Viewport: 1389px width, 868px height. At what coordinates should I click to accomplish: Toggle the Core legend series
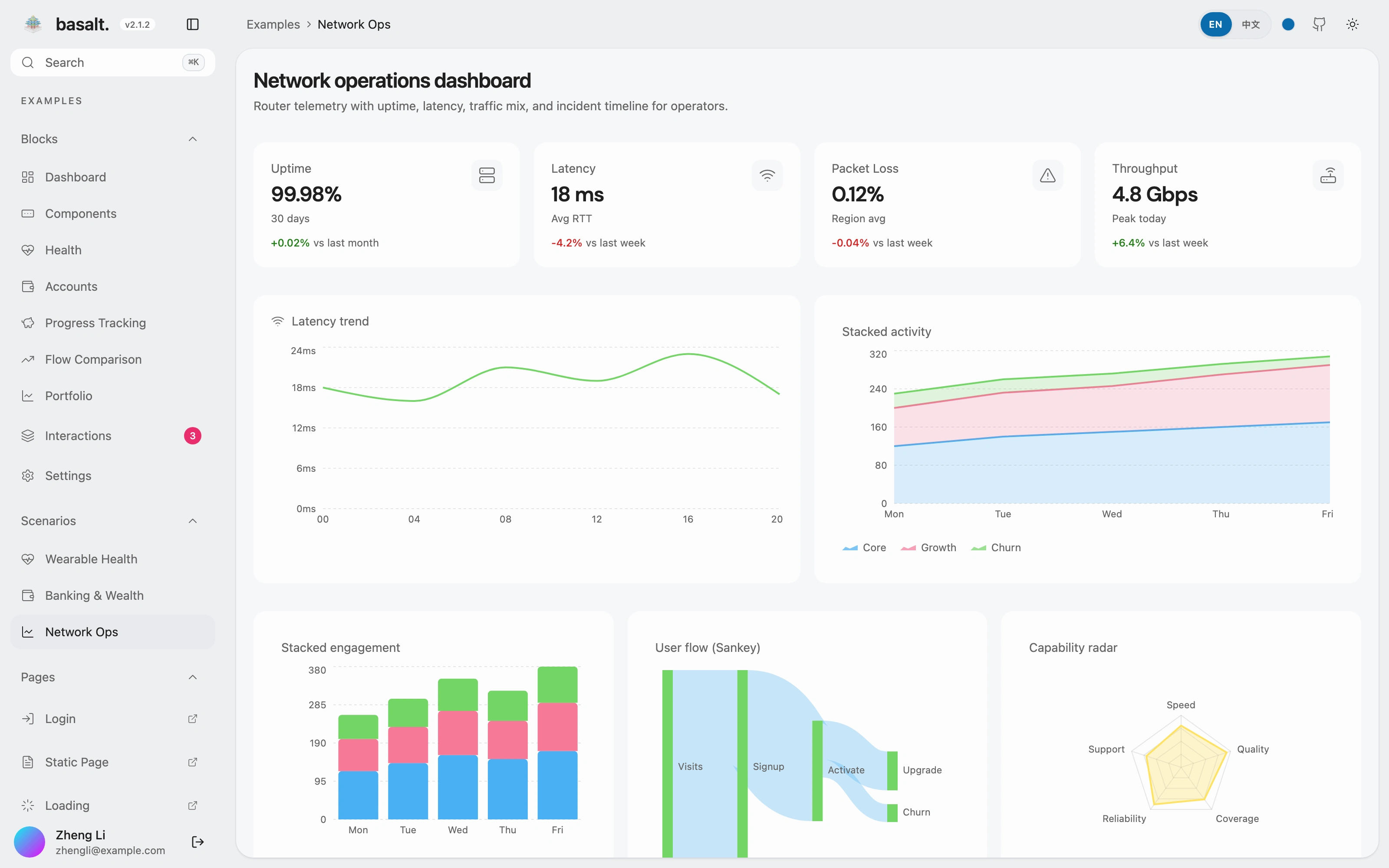864,548
